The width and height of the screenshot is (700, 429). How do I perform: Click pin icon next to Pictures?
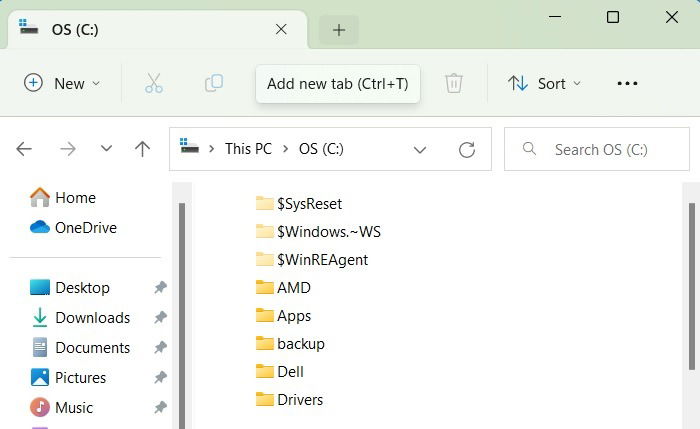(x=160, y=378)
